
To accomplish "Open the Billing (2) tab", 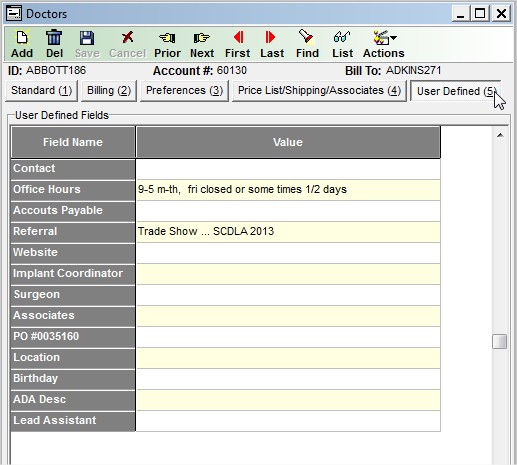I will [x=109, y=91].
